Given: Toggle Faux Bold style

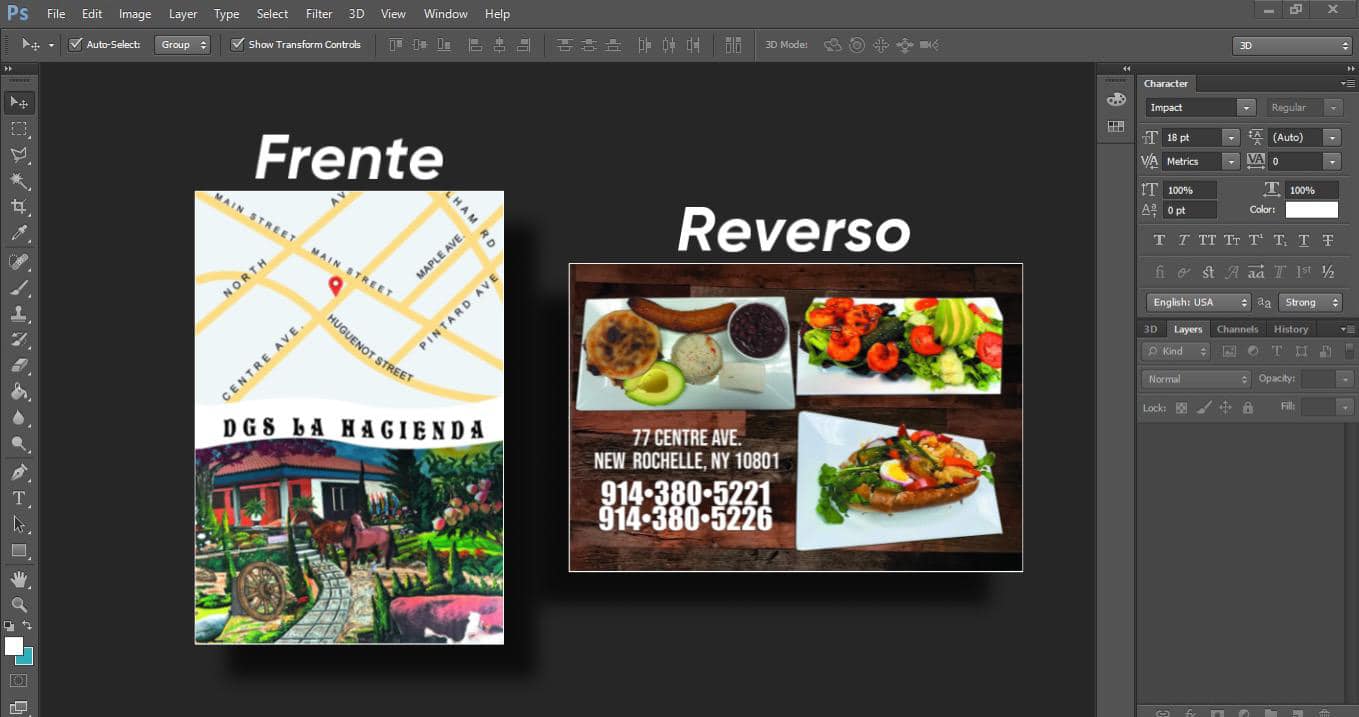Looking at the screenshot, I should [x=1159, y=240].
